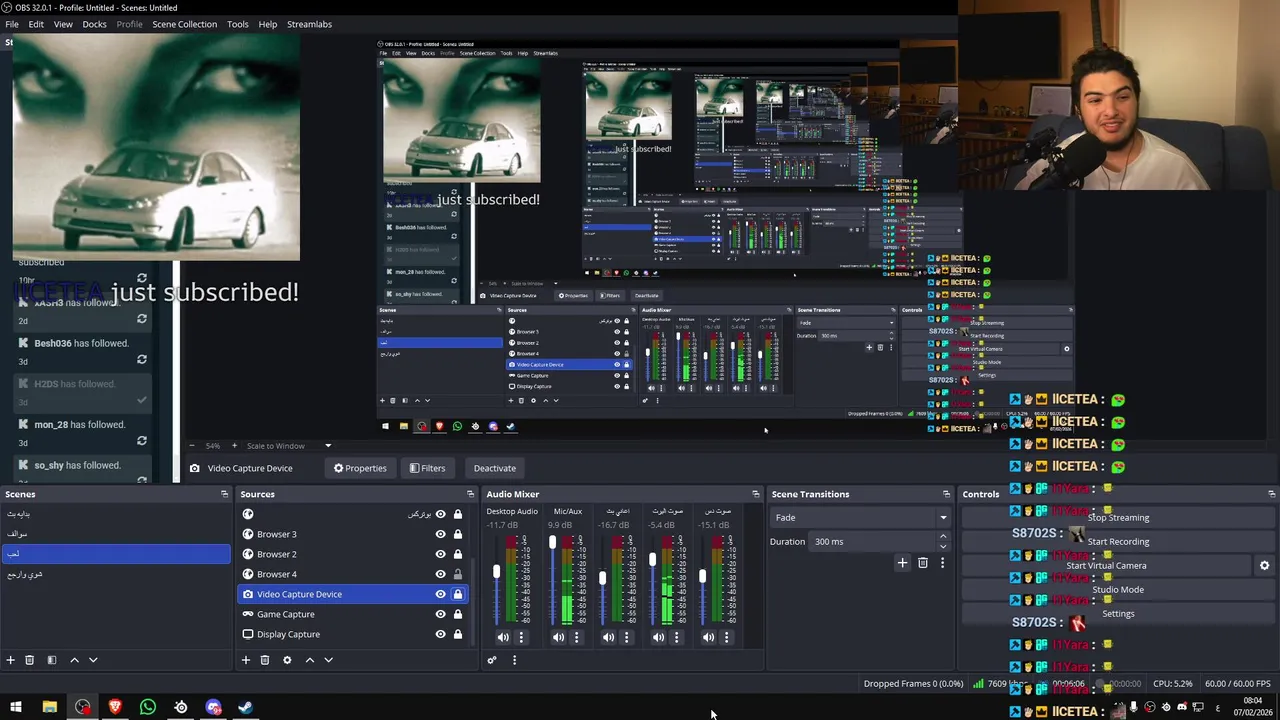The image size is (1280, 720).
Task: Click the Start Recording button
Action: pyautogui.click(x=1118, y=542)
